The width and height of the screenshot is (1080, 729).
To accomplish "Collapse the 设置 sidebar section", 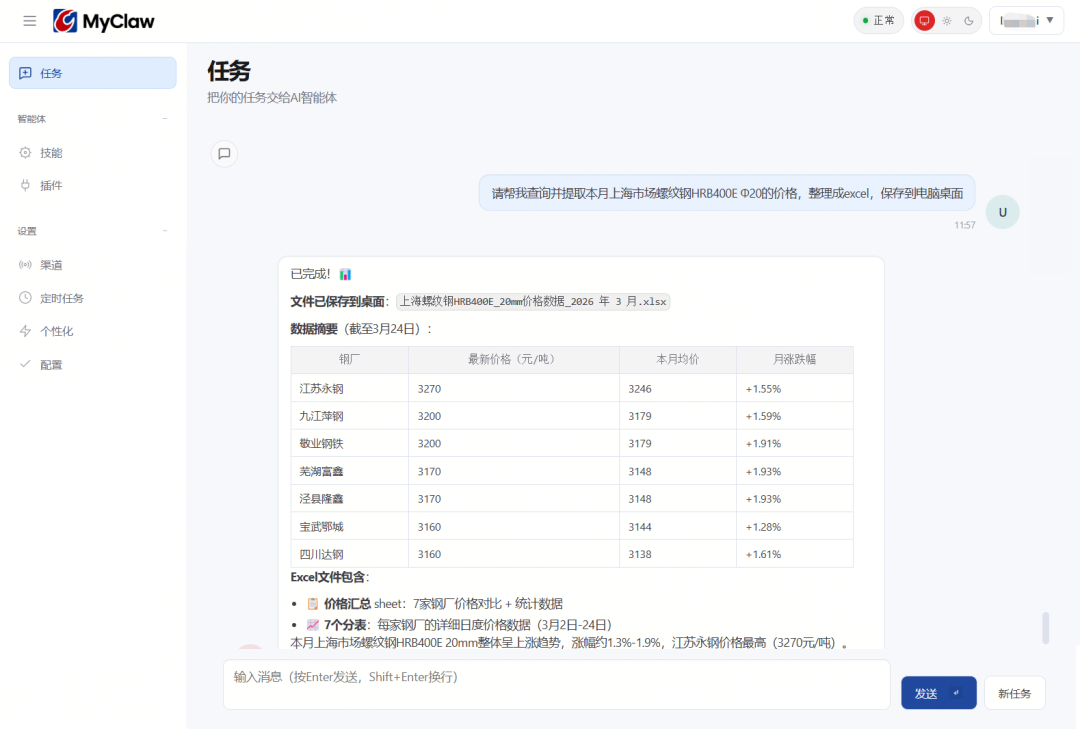I will 165,231.
